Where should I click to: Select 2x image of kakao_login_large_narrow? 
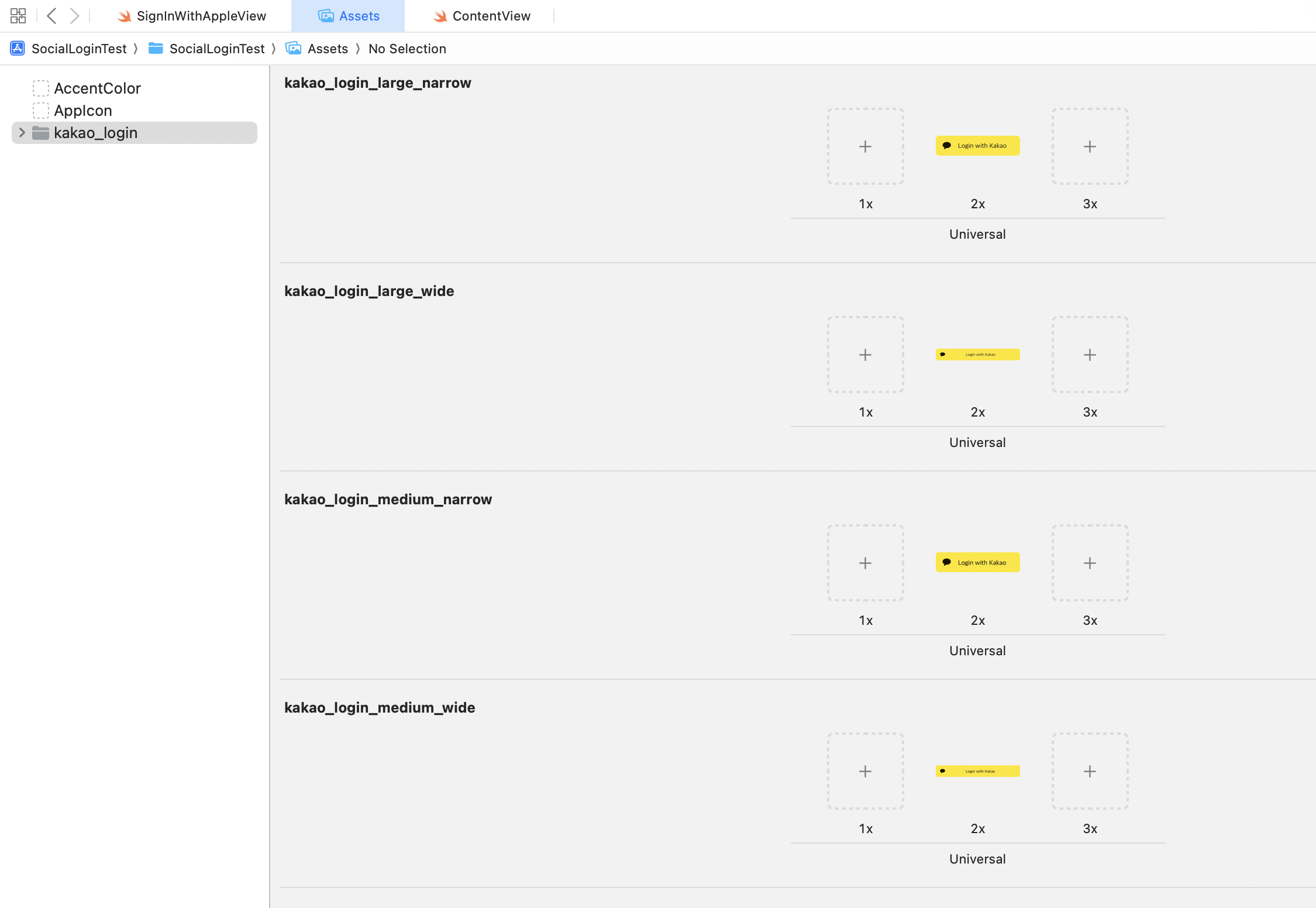tap(977, 146)
